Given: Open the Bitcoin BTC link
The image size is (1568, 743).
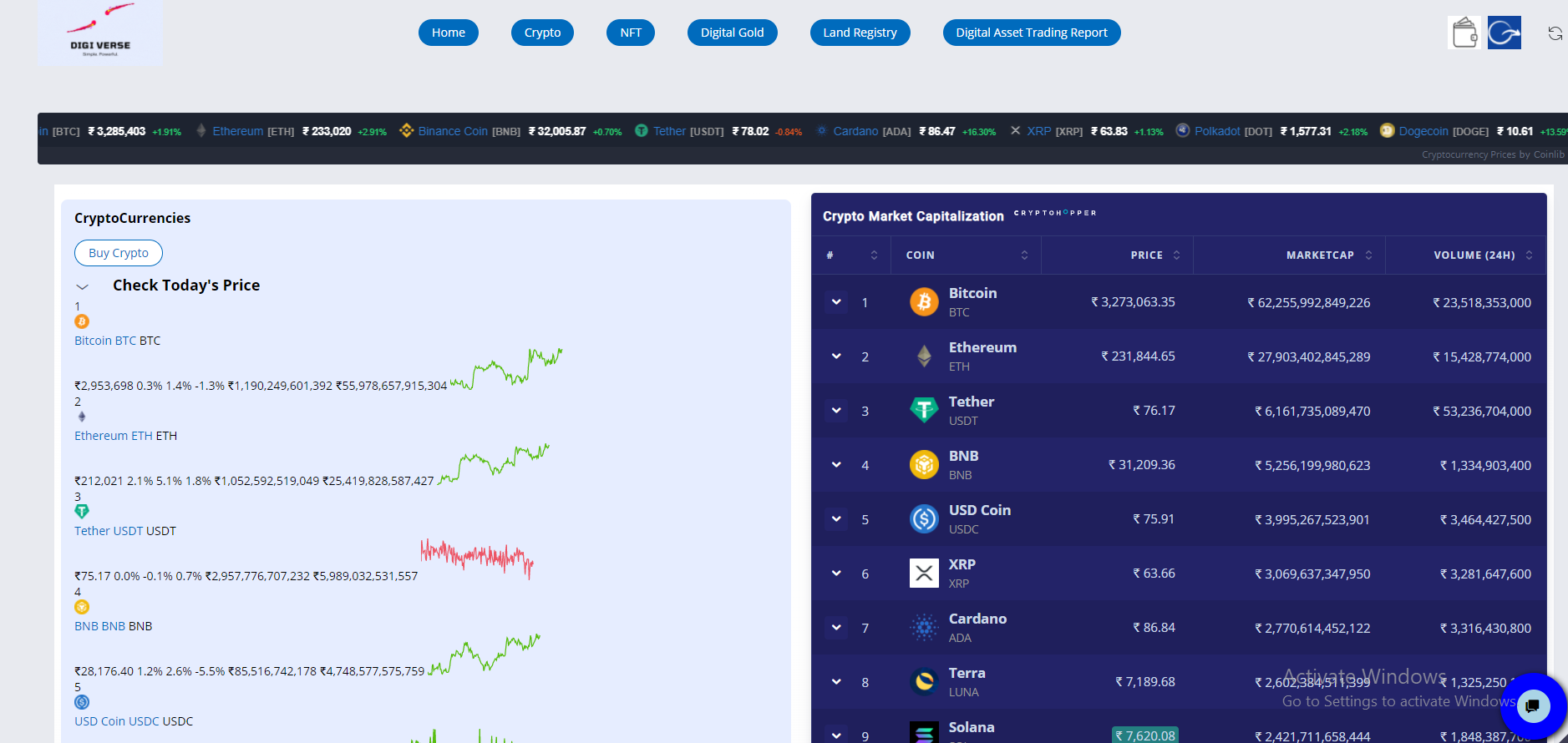Looking at the screenshot, I should [x=105, y=341].
